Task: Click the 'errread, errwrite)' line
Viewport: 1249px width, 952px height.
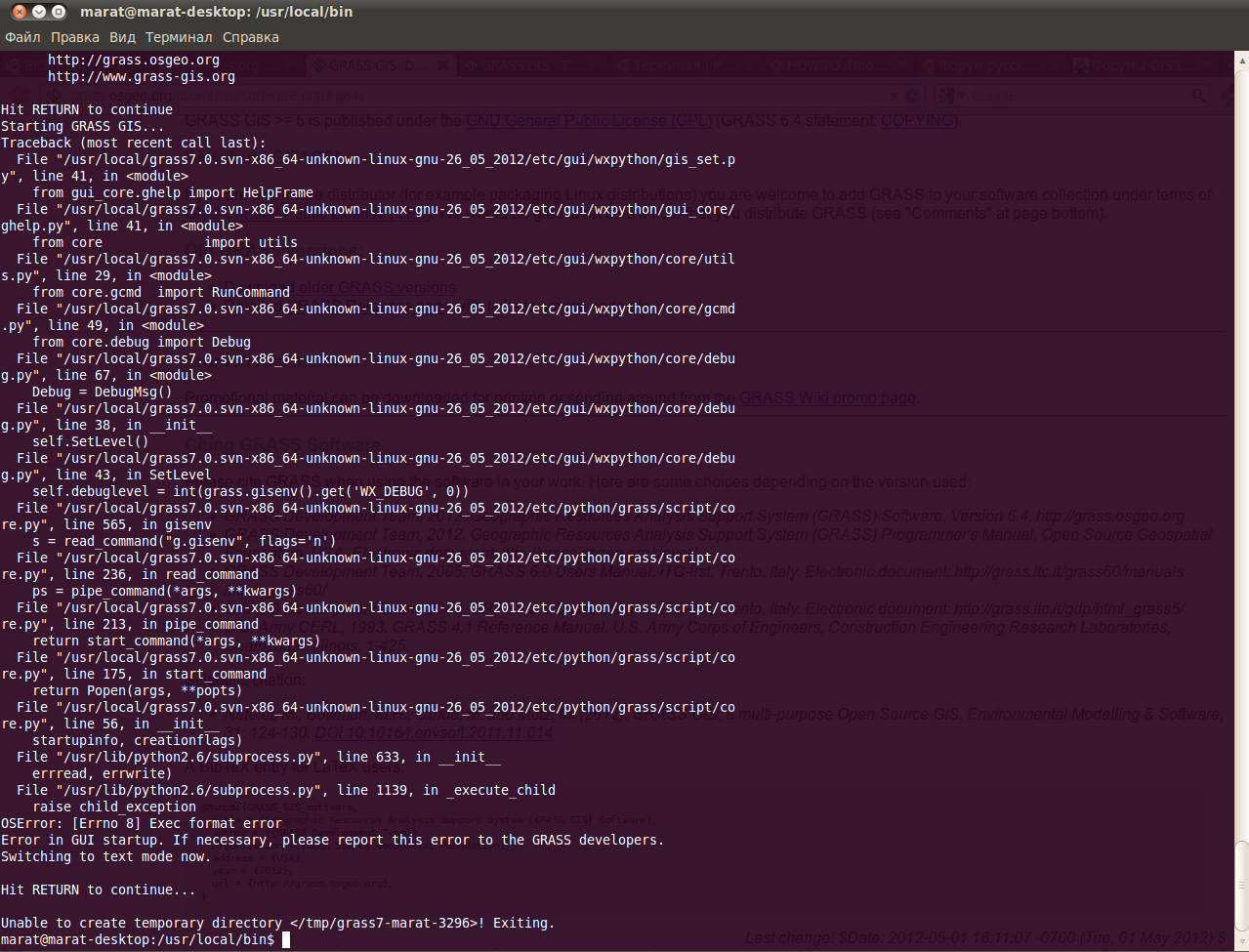Action: (102, 773)
